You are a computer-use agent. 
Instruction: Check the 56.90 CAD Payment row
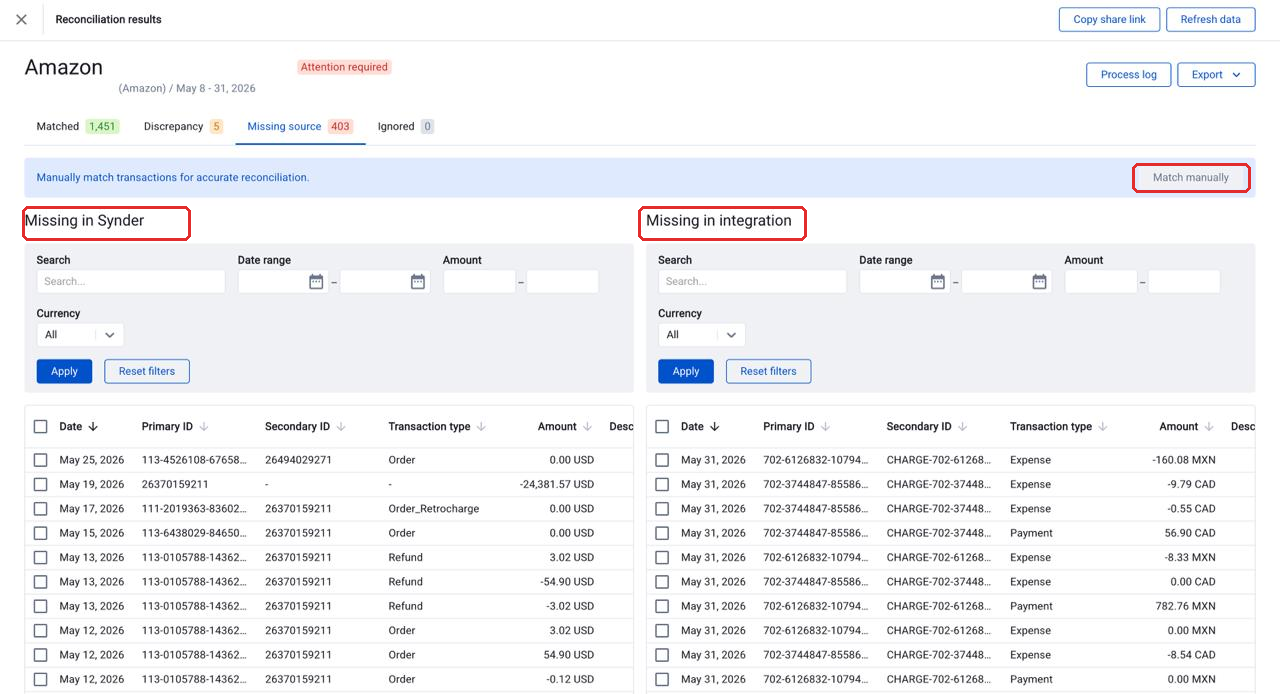(662, 533)
